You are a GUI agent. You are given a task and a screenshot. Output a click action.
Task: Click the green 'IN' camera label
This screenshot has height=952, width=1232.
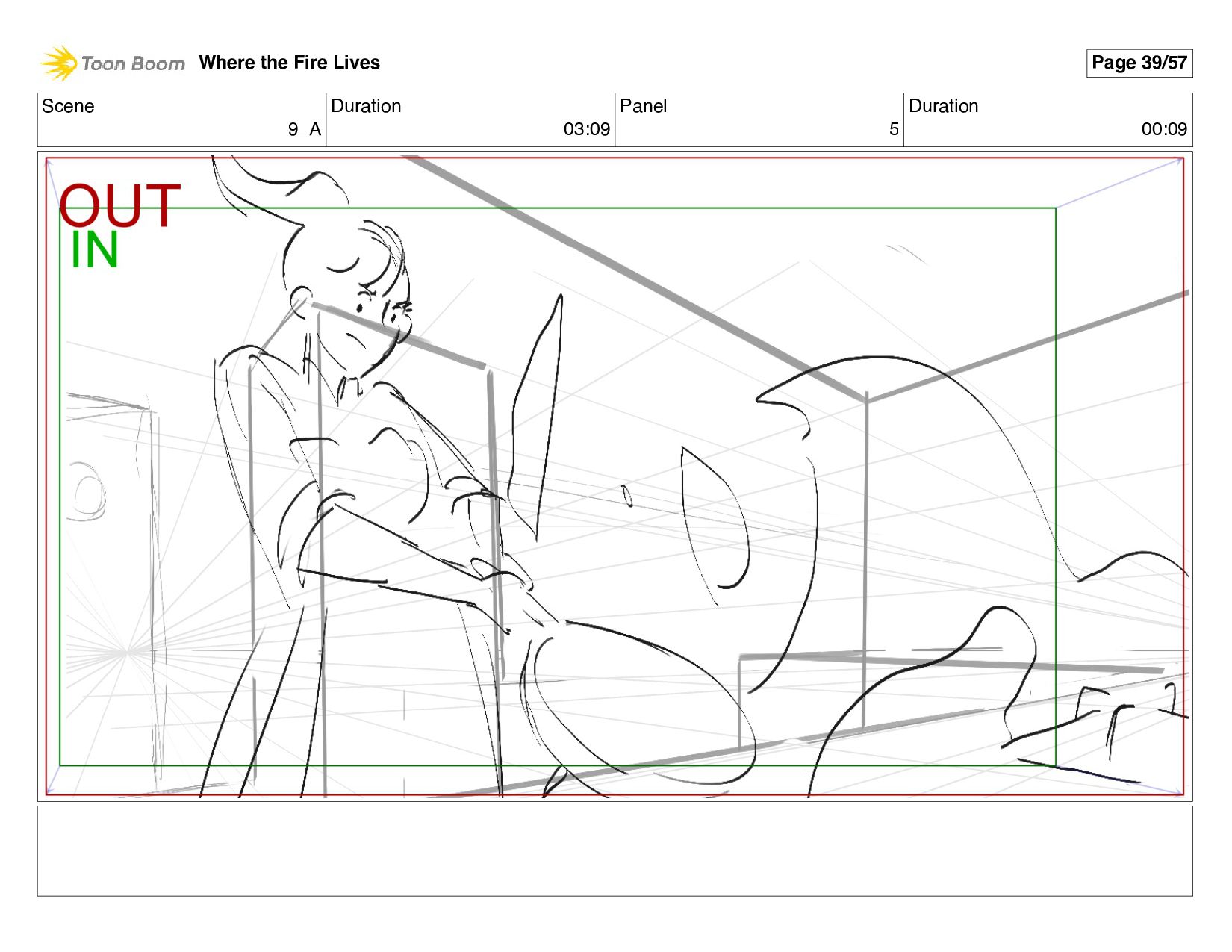click(x=95, y=250)
